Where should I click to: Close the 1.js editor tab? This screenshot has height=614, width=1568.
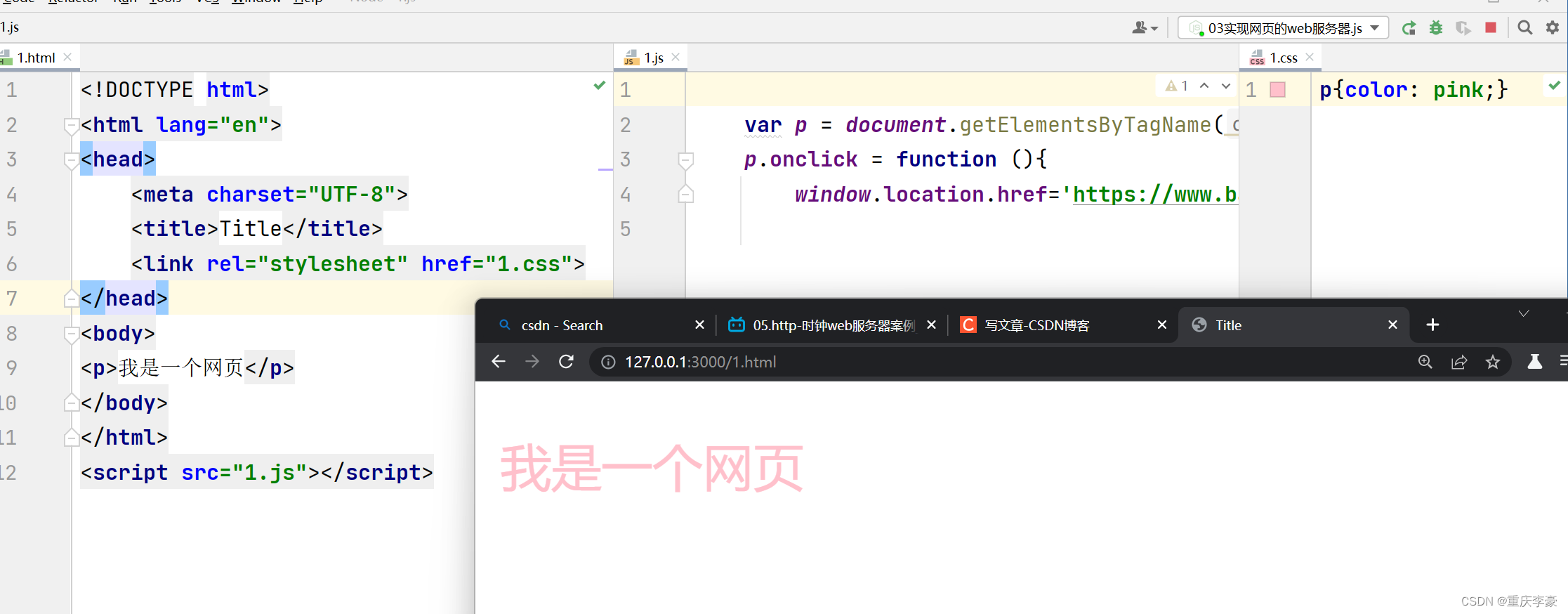point(676,57)
